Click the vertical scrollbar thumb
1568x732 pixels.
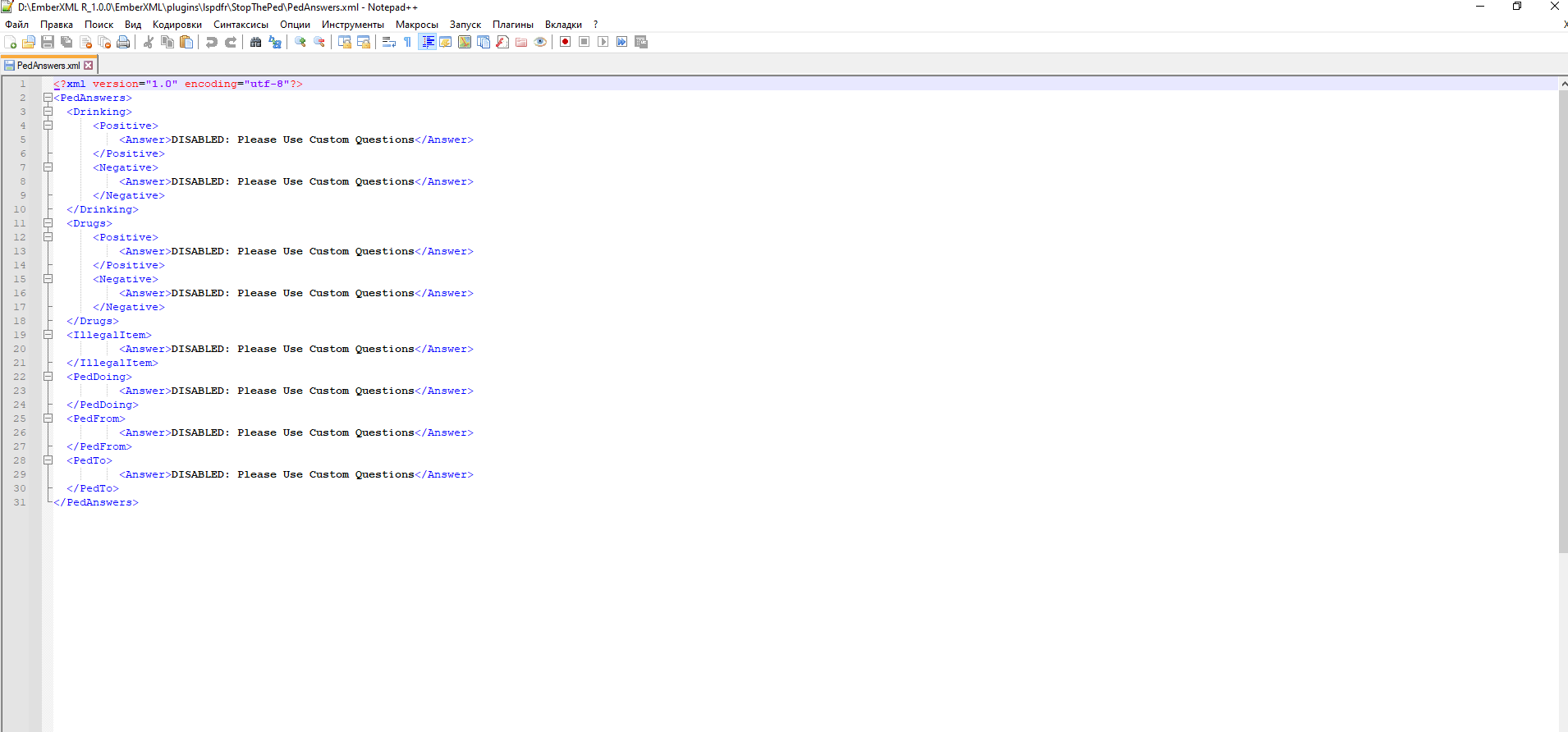point(1563,322)
